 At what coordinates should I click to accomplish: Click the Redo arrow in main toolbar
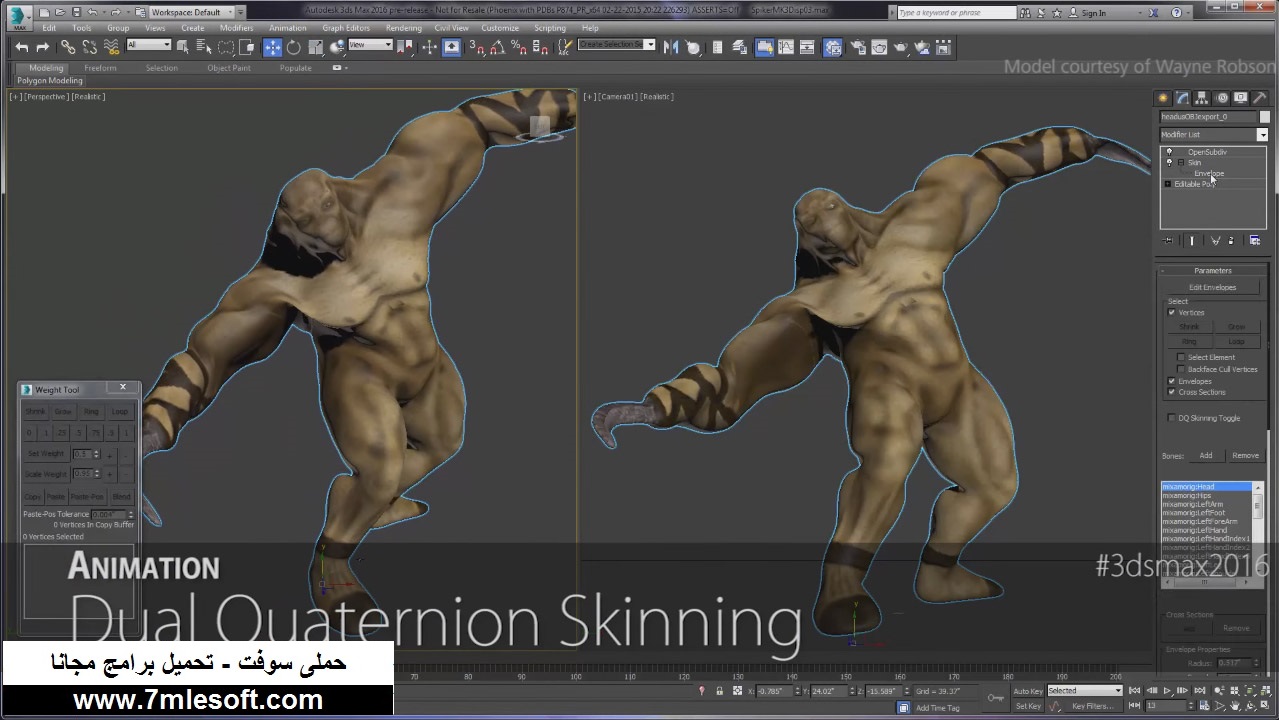tap(43, 47)
